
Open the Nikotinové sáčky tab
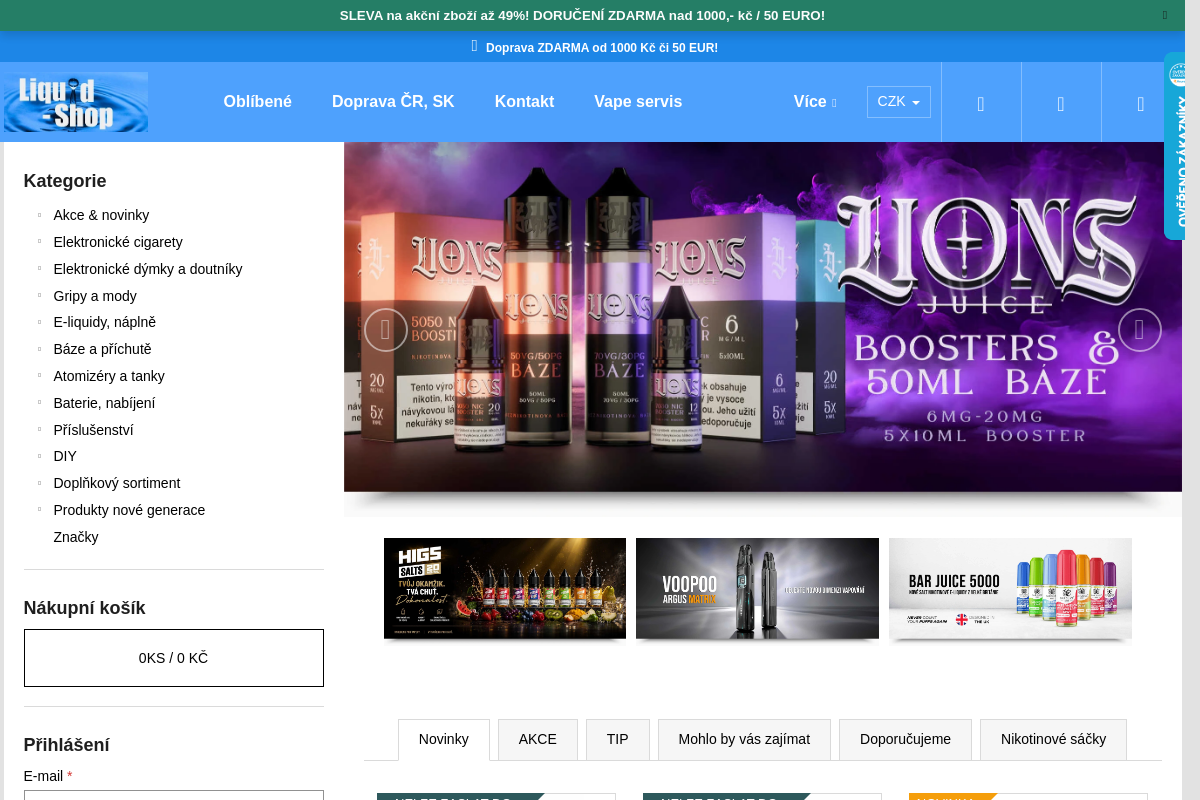point(1053,740)
